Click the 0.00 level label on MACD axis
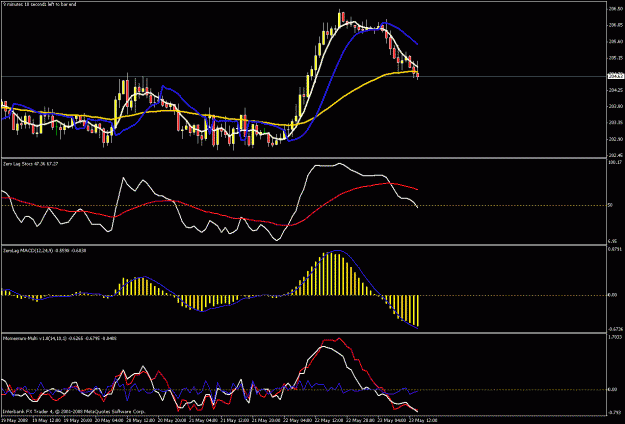 (613, 295)
